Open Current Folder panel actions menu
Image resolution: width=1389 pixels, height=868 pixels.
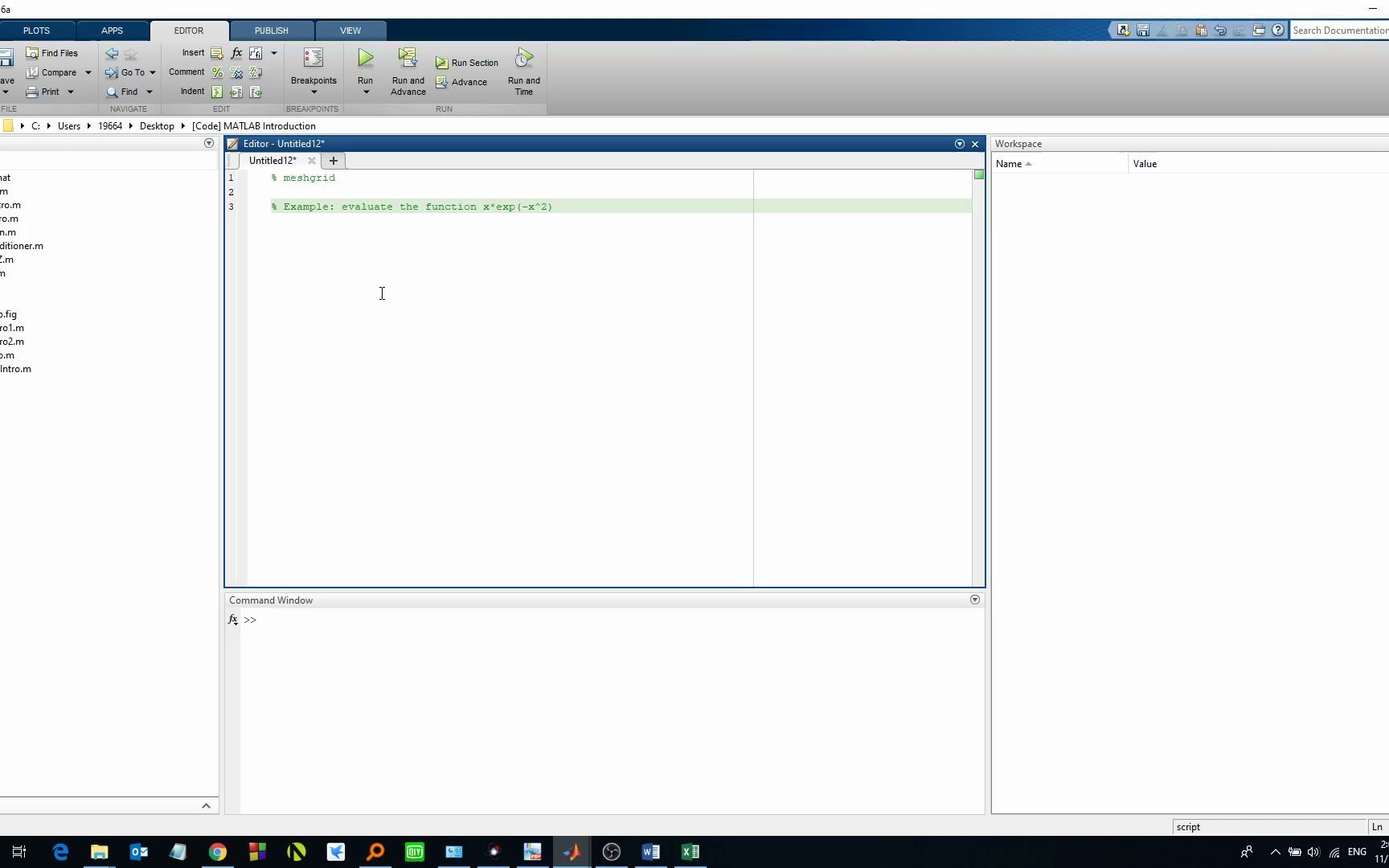(209, 143)
